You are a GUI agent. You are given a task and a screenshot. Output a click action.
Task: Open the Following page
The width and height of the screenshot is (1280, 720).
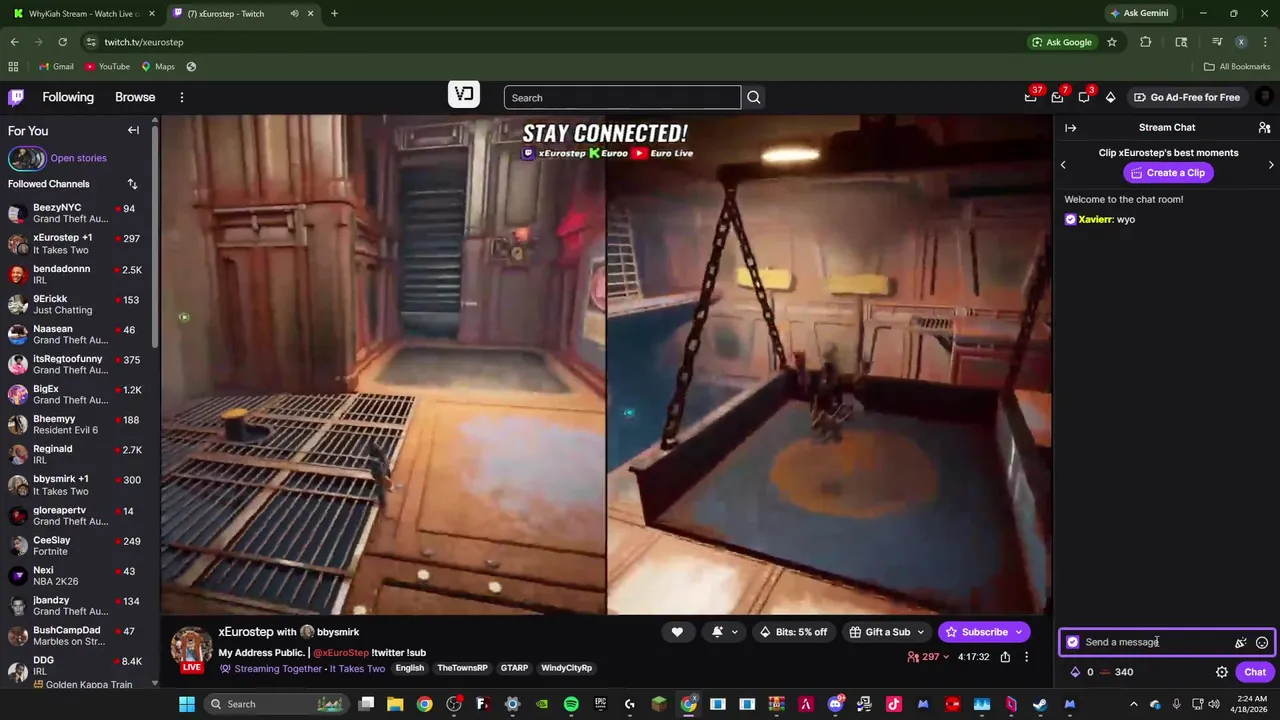68,97
